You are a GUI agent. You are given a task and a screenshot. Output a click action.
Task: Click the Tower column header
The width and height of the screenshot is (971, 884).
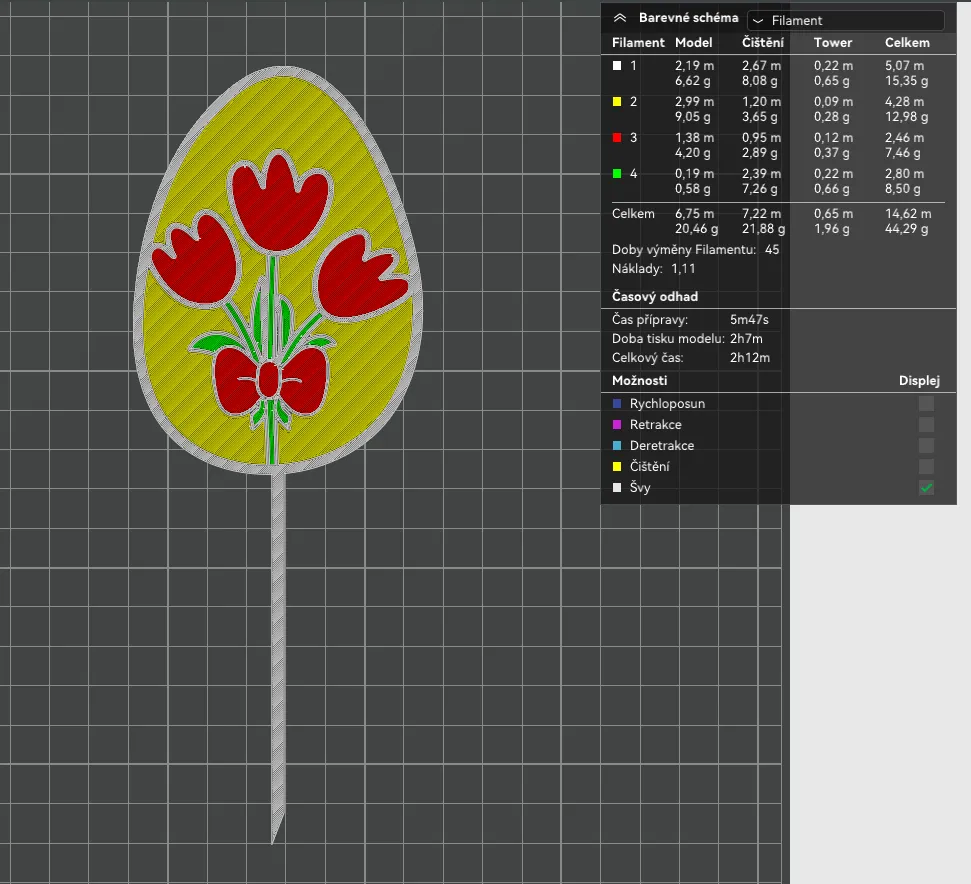pyautogui.click(x=832, y=42)
